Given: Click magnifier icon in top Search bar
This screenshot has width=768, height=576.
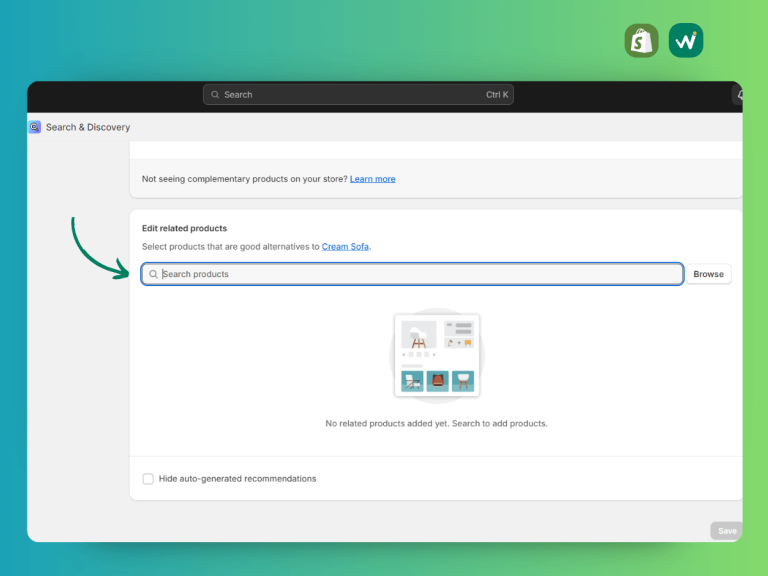Looking at the screenshot, I should tap(215, 95).
